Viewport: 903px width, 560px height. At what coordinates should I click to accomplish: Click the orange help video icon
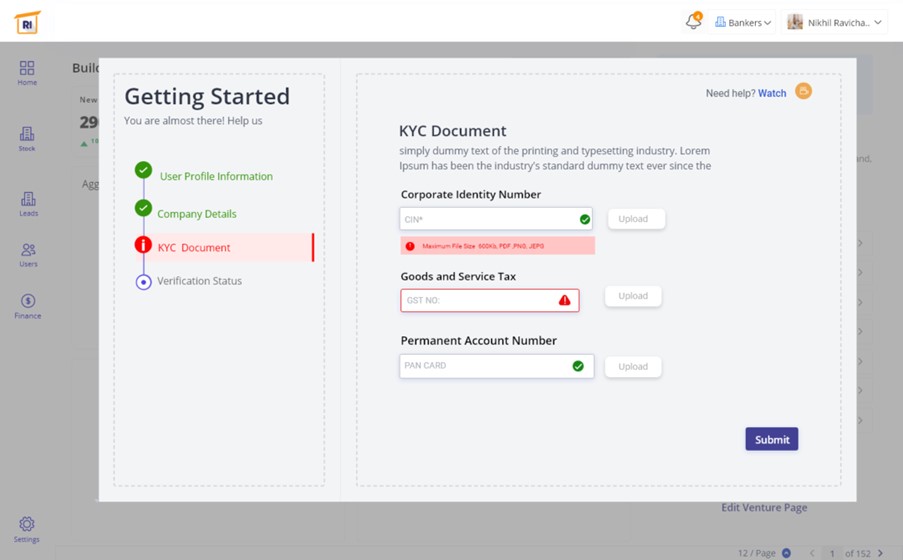[803, 92]
